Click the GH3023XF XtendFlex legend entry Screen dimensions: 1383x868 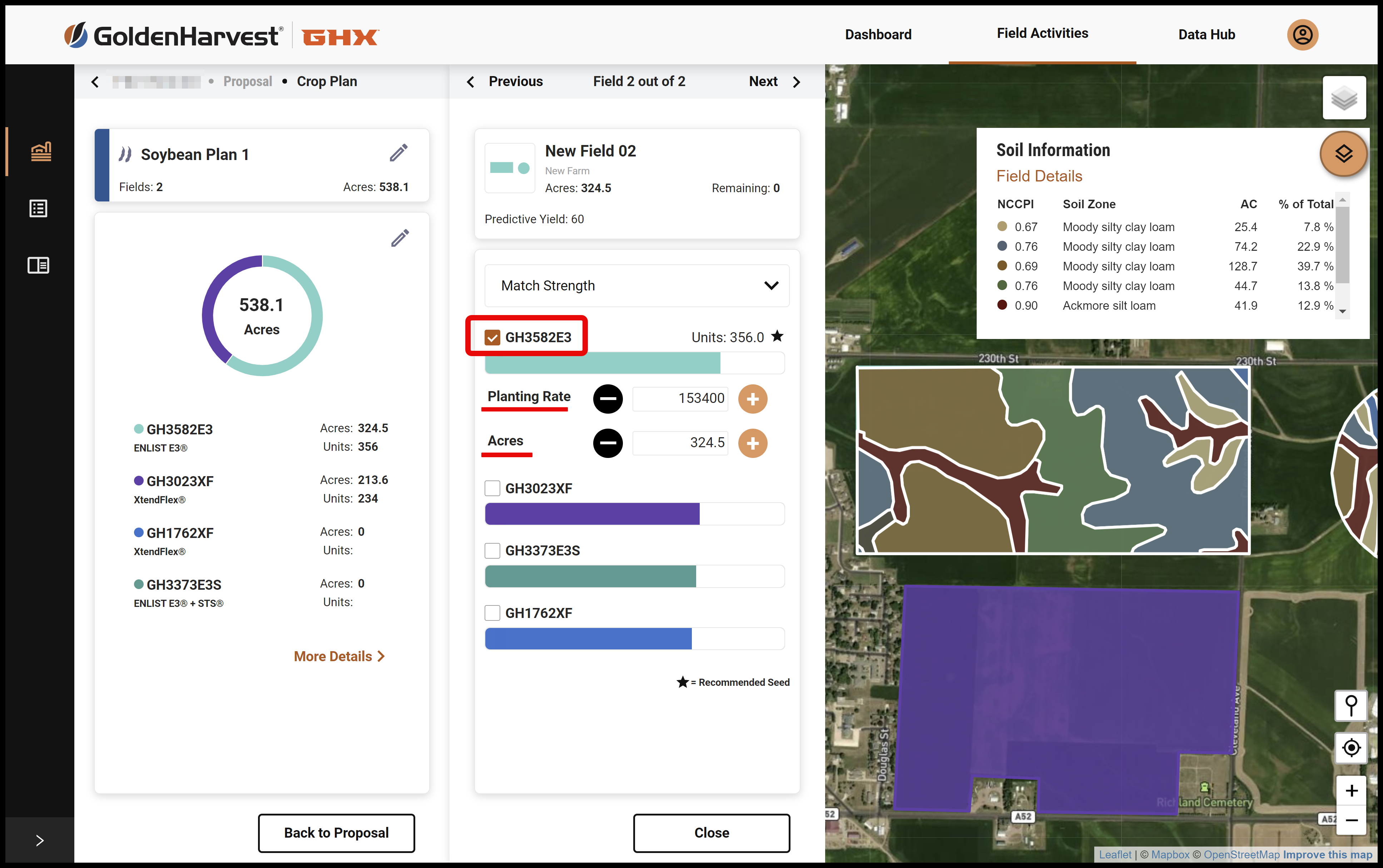(x=261, y=490)
